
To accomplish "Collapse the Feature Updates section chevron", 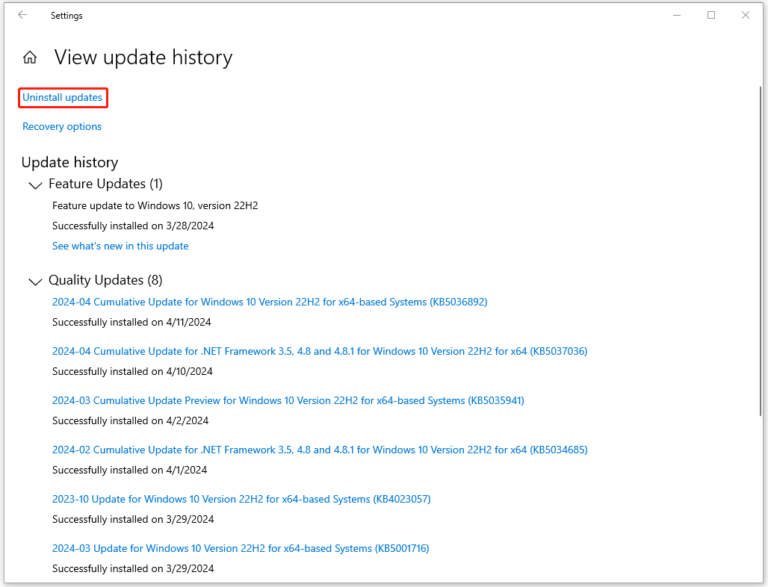I will tap(36, 185).
